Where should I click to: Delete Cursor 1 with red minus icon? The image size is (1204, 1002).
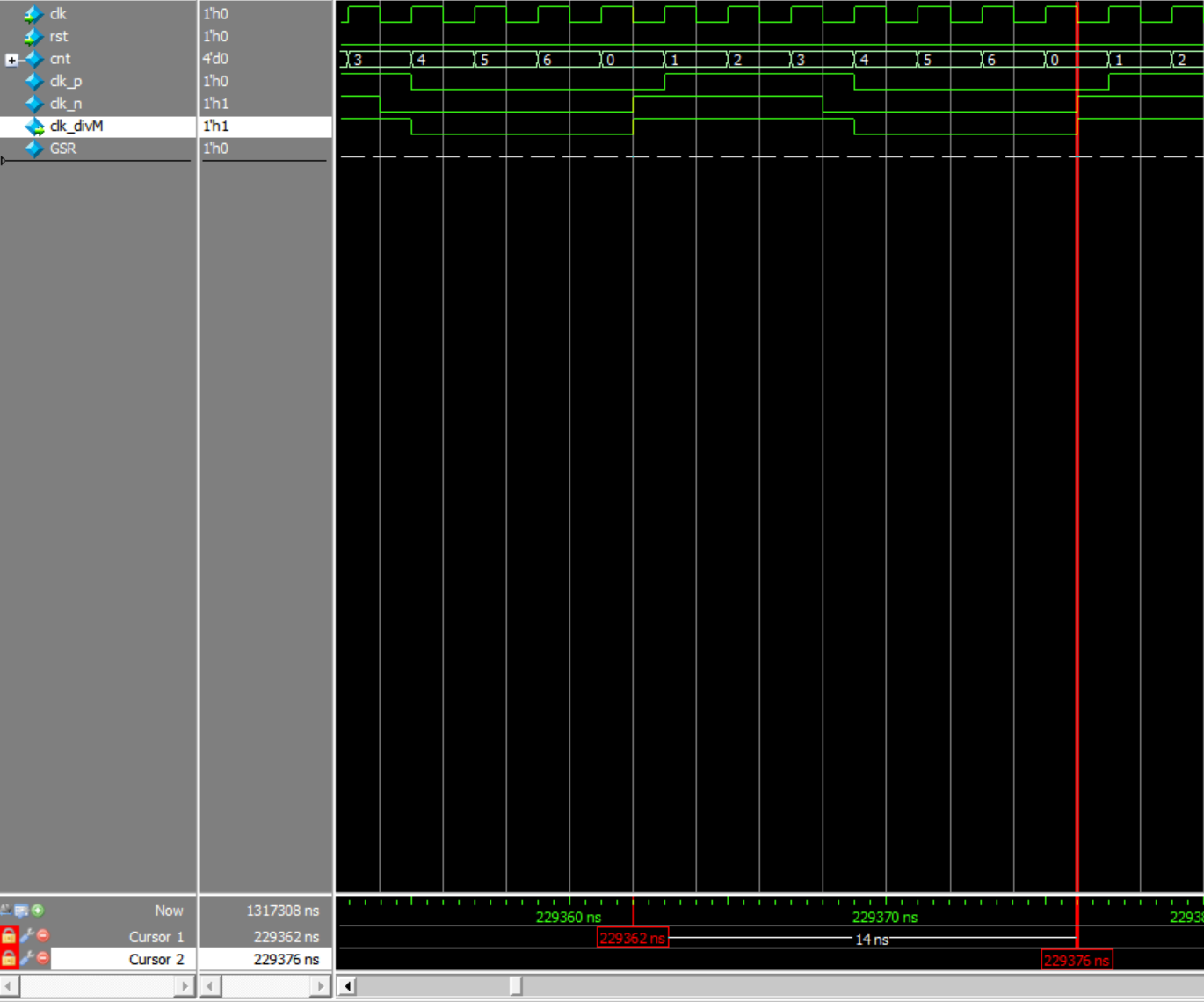42,936
